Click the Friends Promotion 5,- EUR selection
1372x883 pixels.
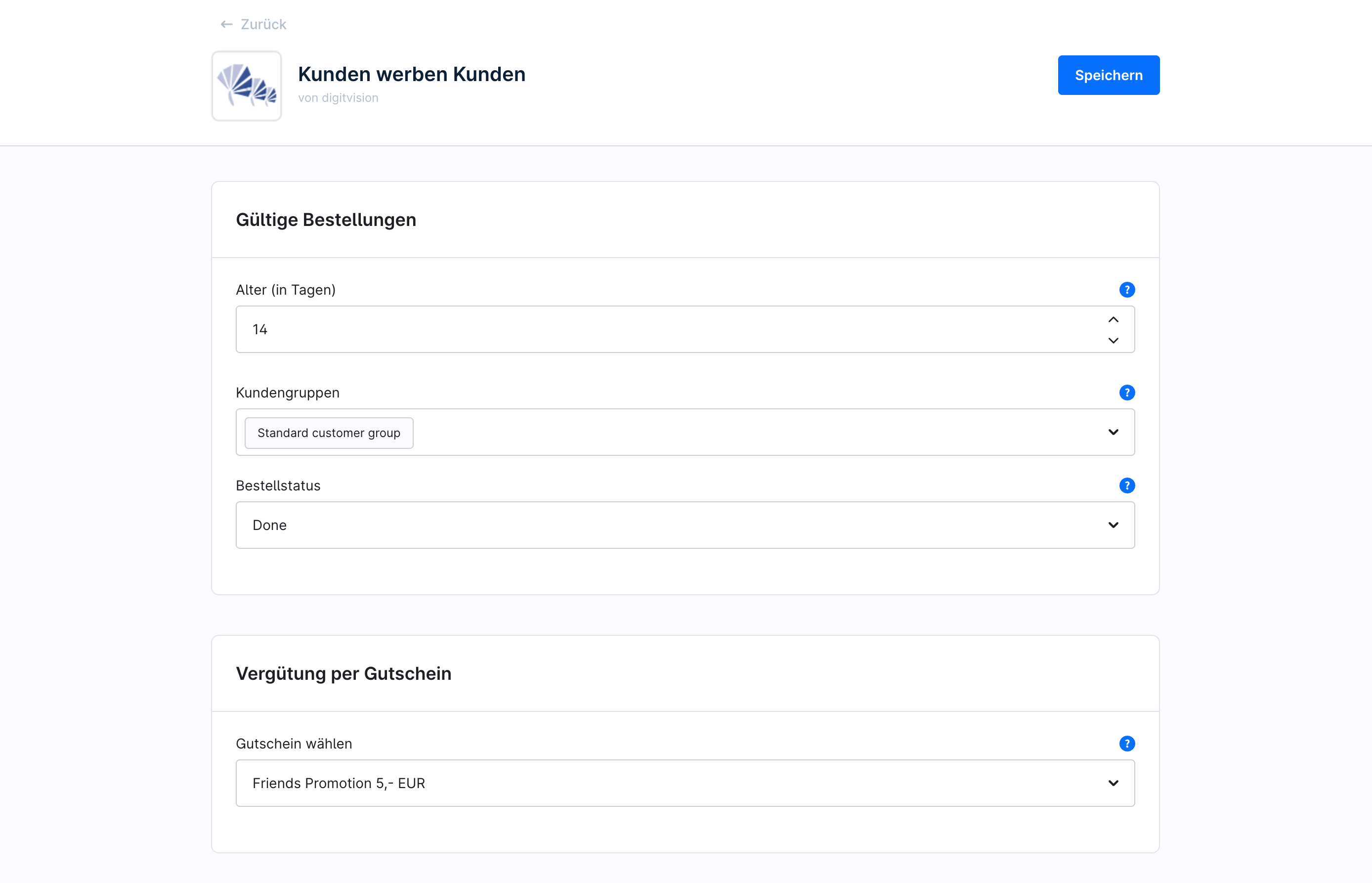(x=339, y=783)
